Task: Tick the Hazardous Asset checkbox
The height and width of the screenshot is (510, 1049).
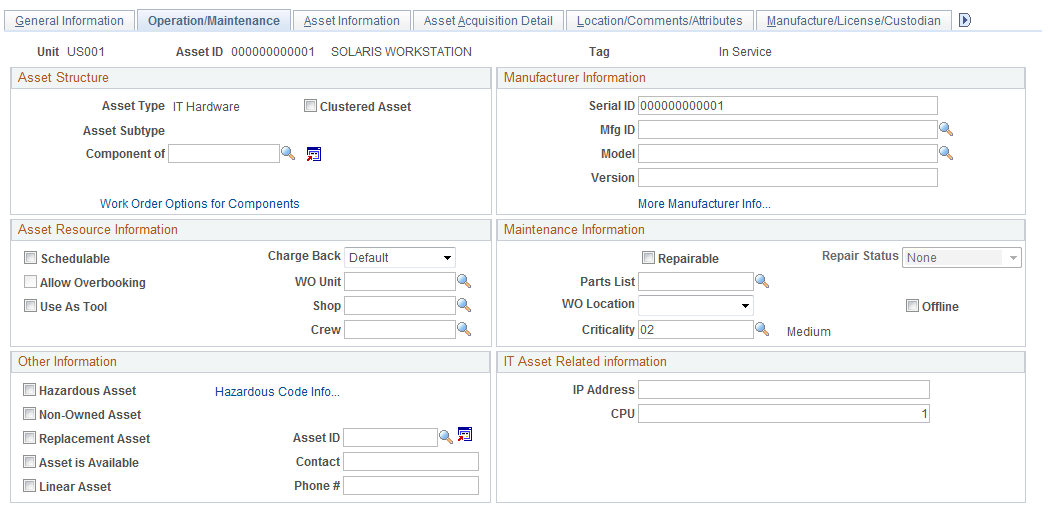Action: pyautogui.click(x=29, y=390)
